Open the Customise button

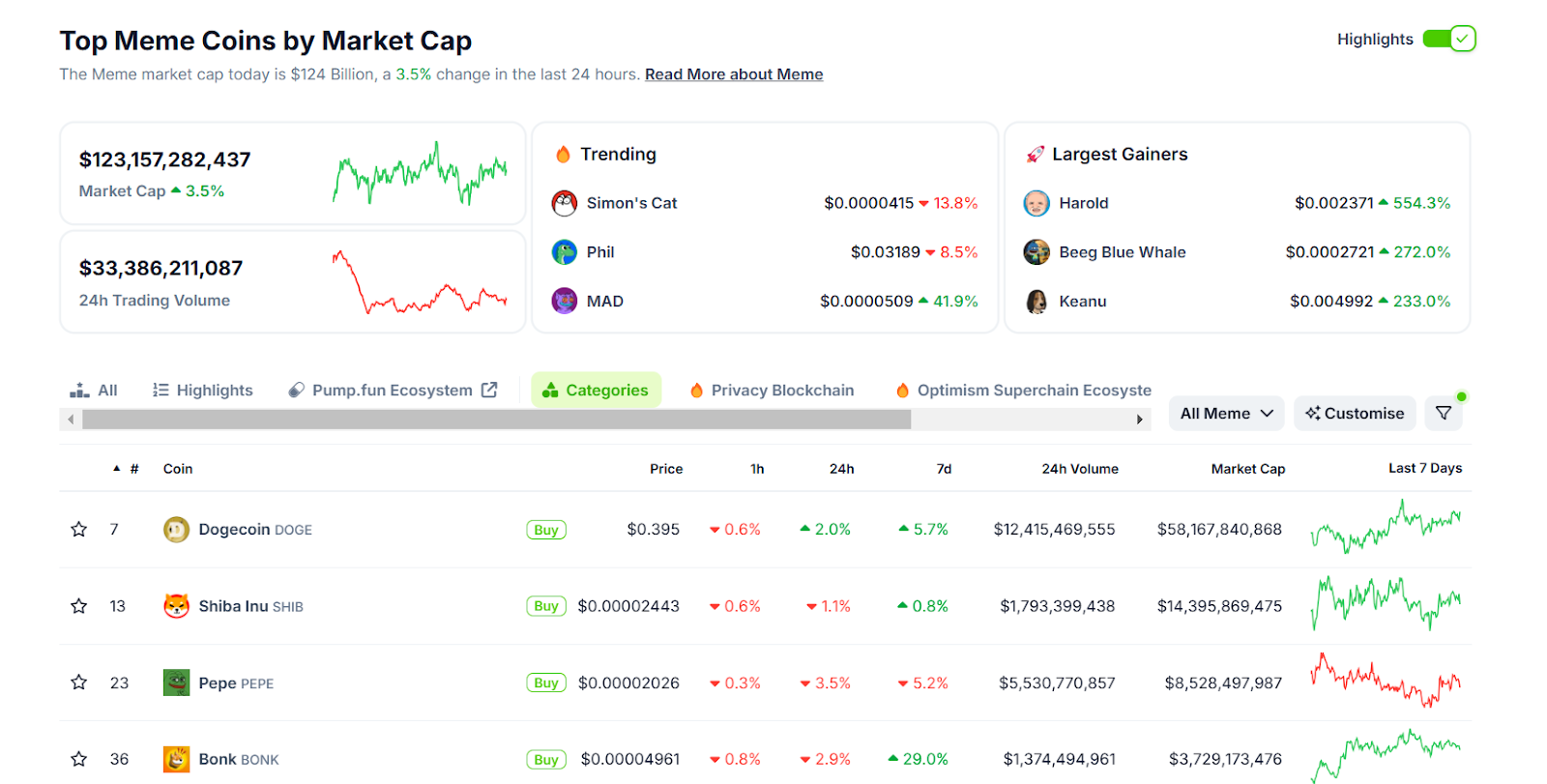click(x=1355, y=414)
